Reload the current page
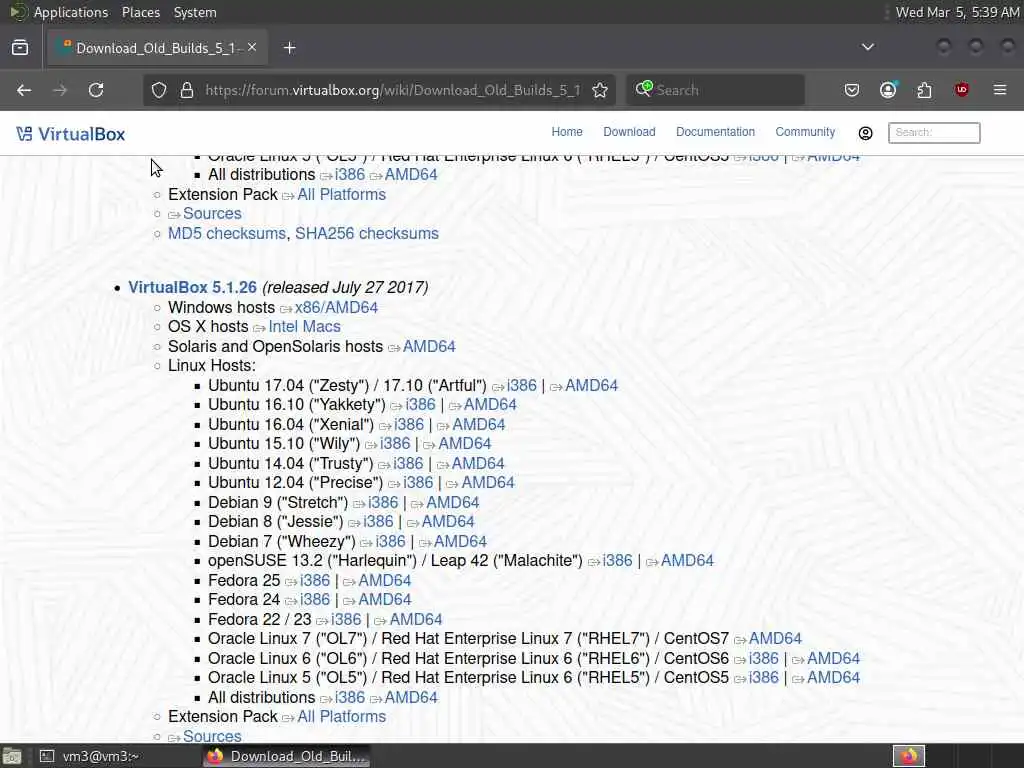Image resolution: width=1024 pixels, height=768 pixels. click(96, 90)
